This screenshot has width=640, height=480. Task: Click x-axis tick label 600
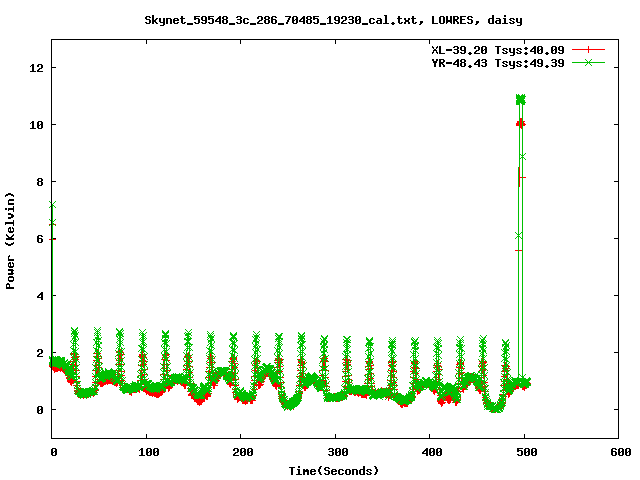click(x=621, y=452)
